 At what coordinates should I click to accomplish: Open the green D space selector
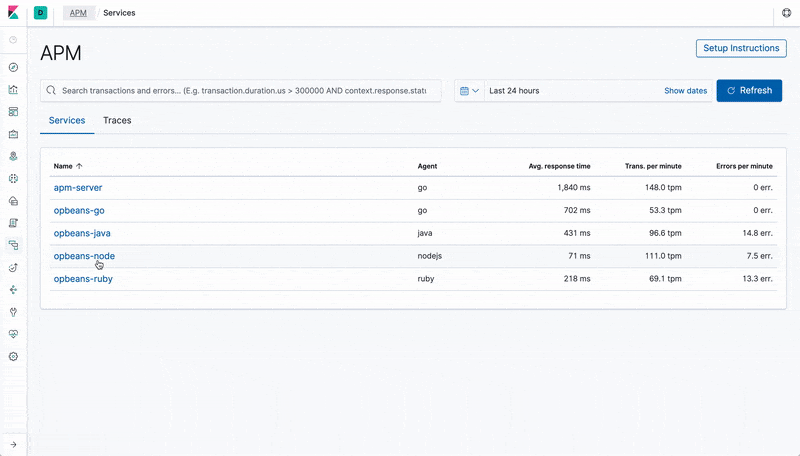click(40, 13)
